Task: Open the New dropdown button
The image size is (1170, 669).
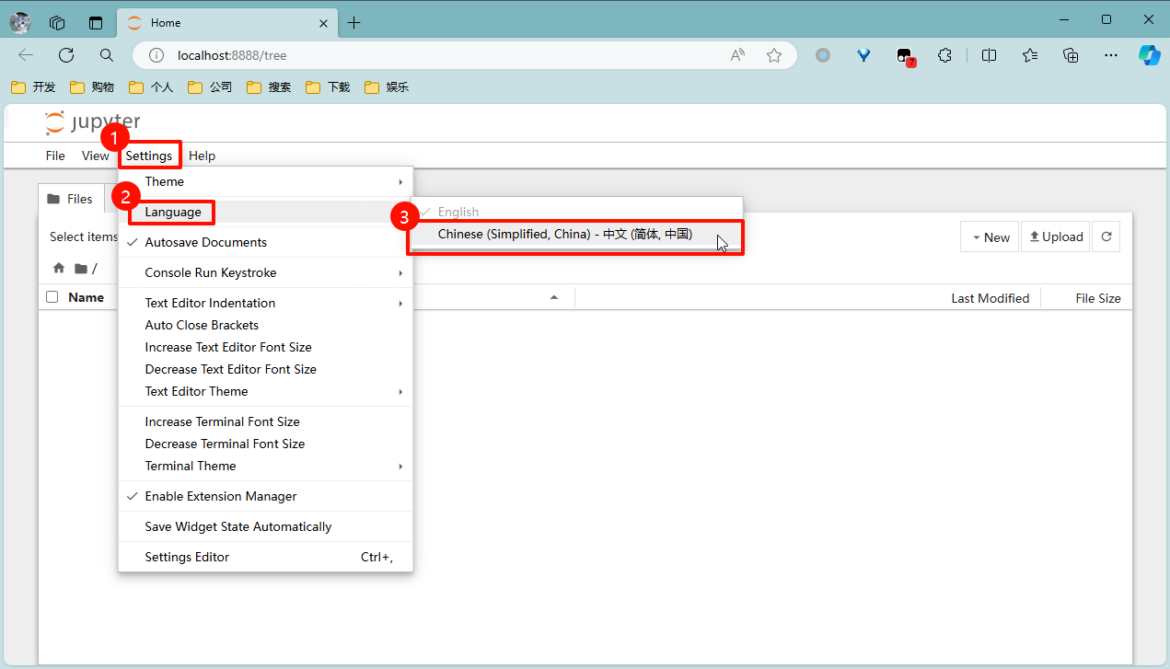Action: point(990,237)
